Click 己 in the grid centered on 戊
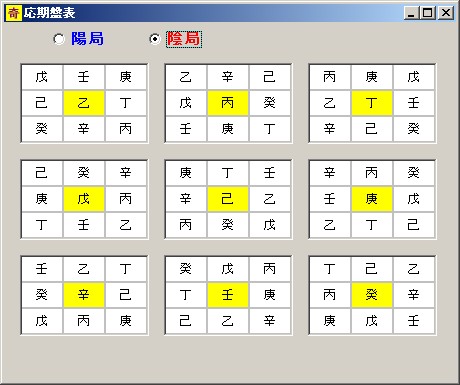Viewport: 460px width, 385px height. coord(42,173)
